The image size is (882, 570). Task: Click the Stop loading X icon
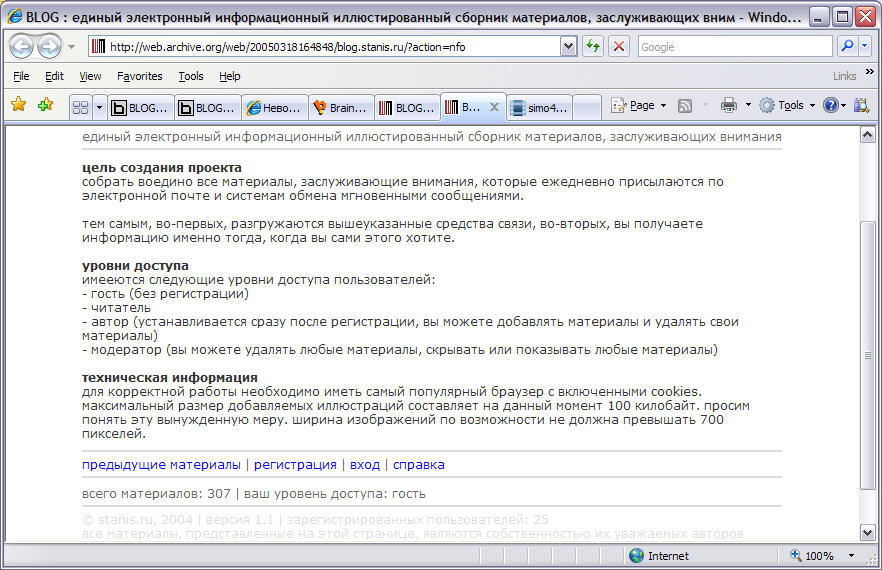[619, 46]
